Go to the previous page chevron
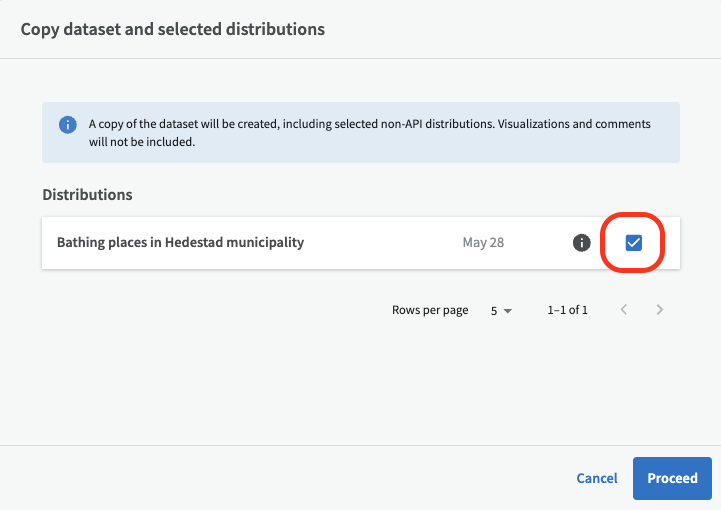 click(x=624, y=309)
